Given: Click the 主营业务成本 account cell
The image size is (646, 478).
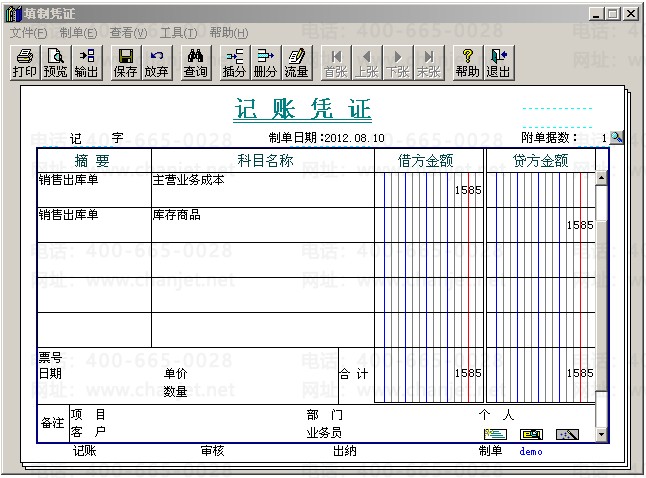Looking at the screenshot, I should [263, 190].
